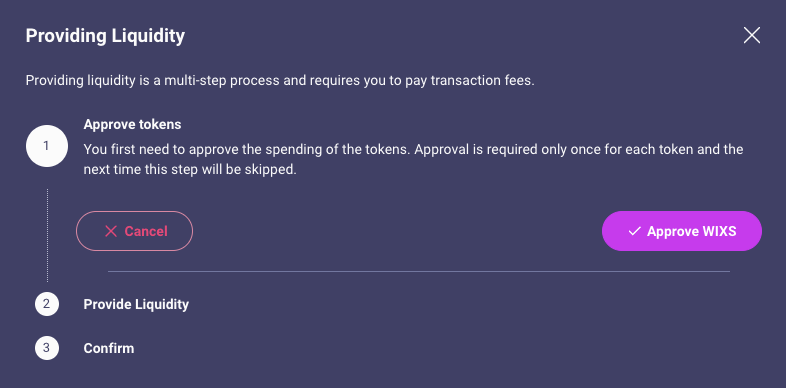Open the Provide Liquidity step label
The image size is (786, 388).
[x=136, y=304]
